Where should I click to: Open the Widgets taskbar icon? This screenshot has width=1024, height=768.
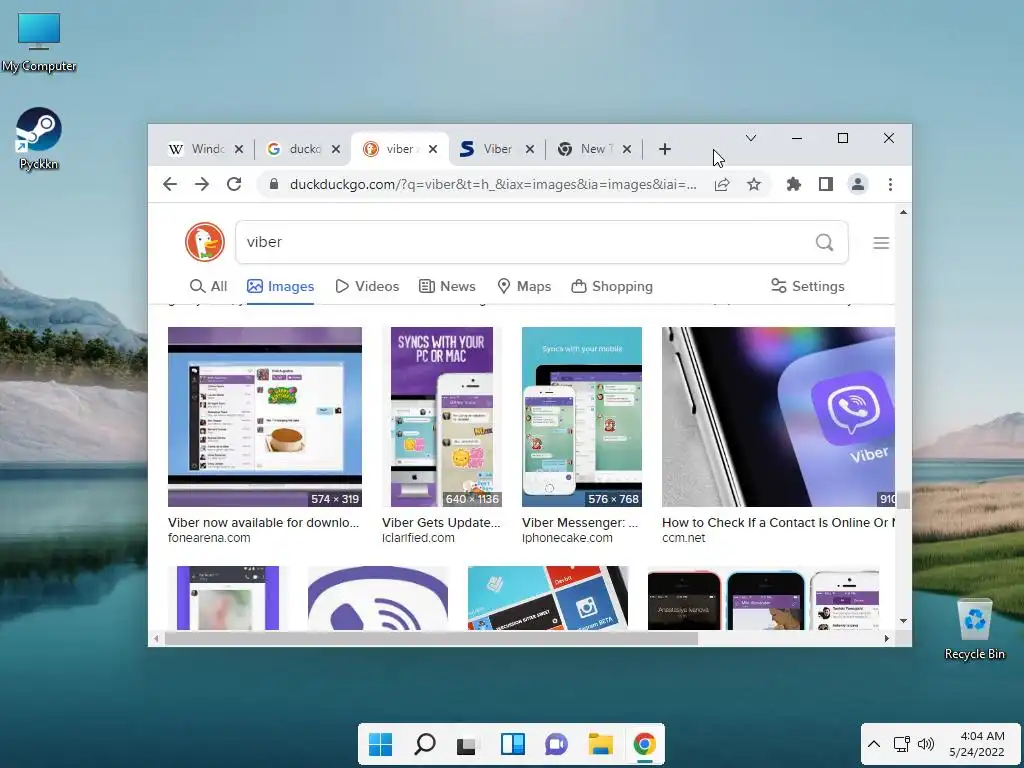coord(513,744)
